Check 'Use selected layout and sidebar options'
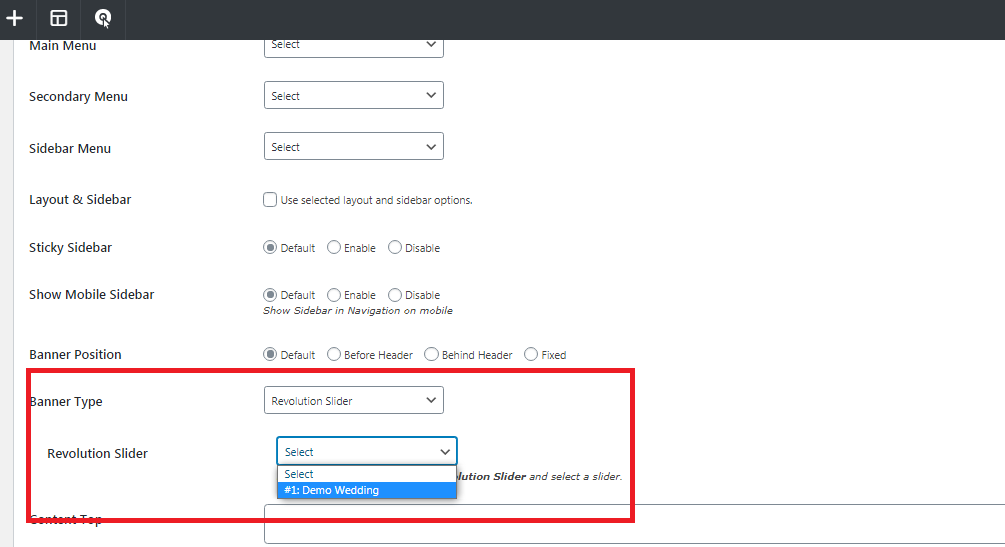The image size is (1005, 547). [x=270, y=199]
